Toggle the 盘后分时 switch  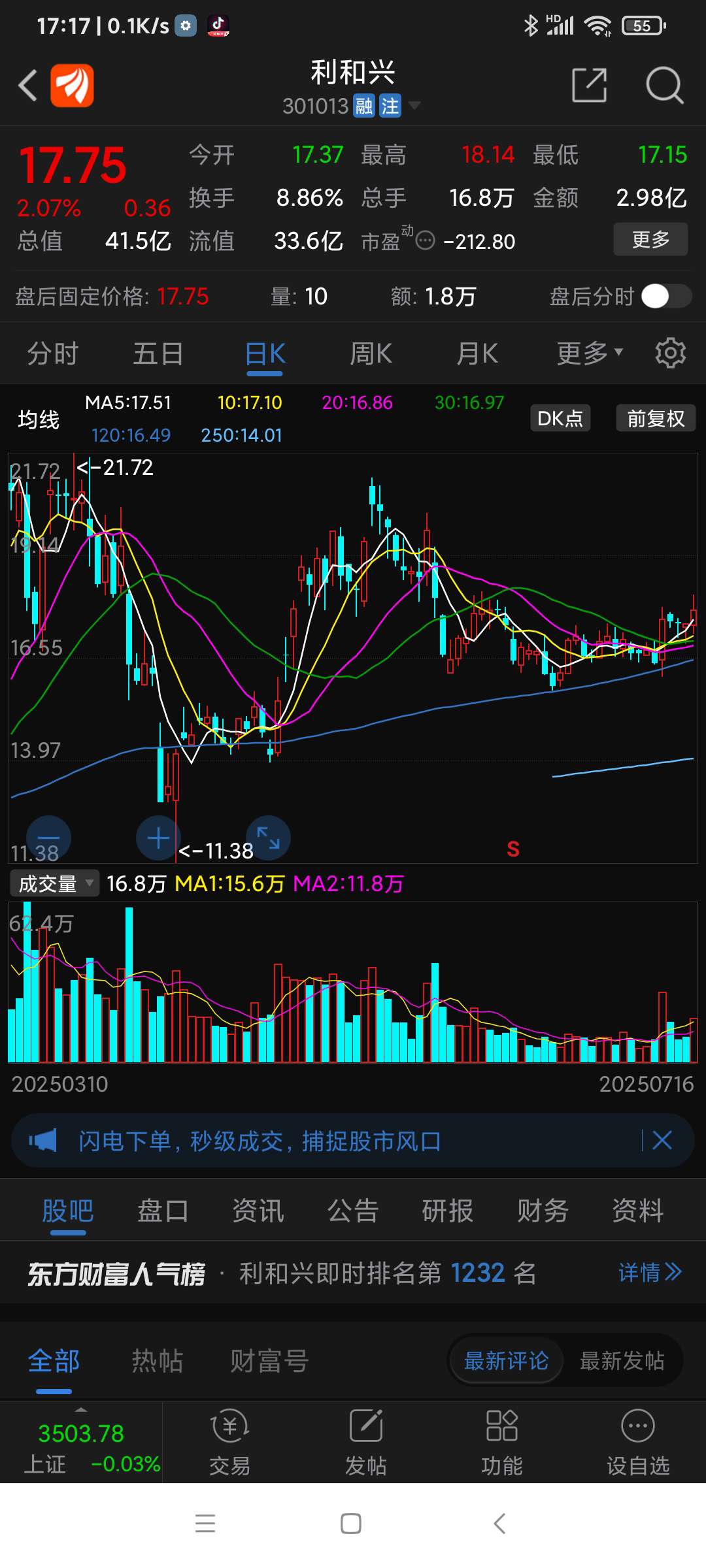point(666,296)
